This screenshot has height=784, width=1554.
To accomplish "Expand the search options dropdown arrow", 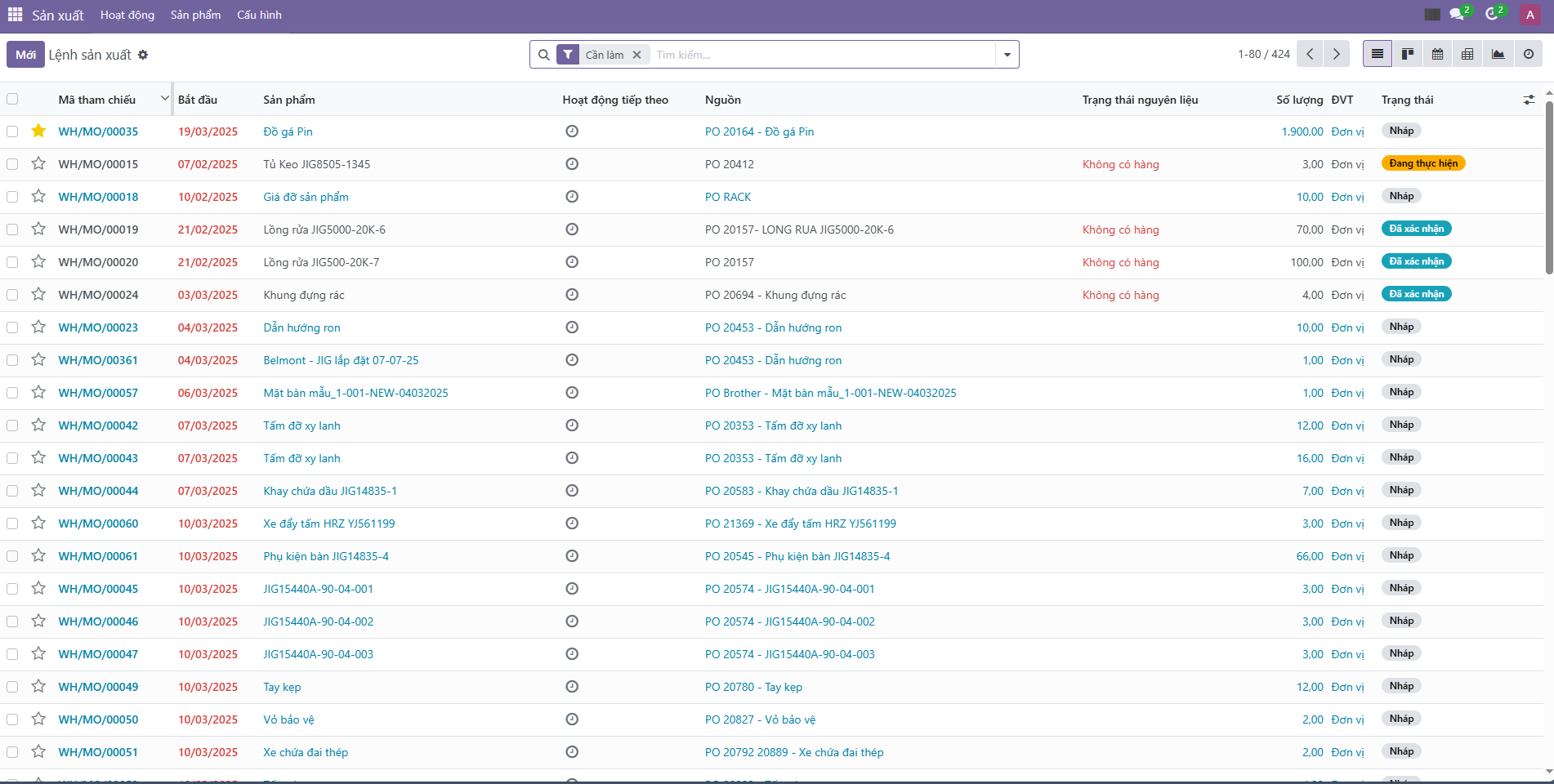I will 1007,55.
